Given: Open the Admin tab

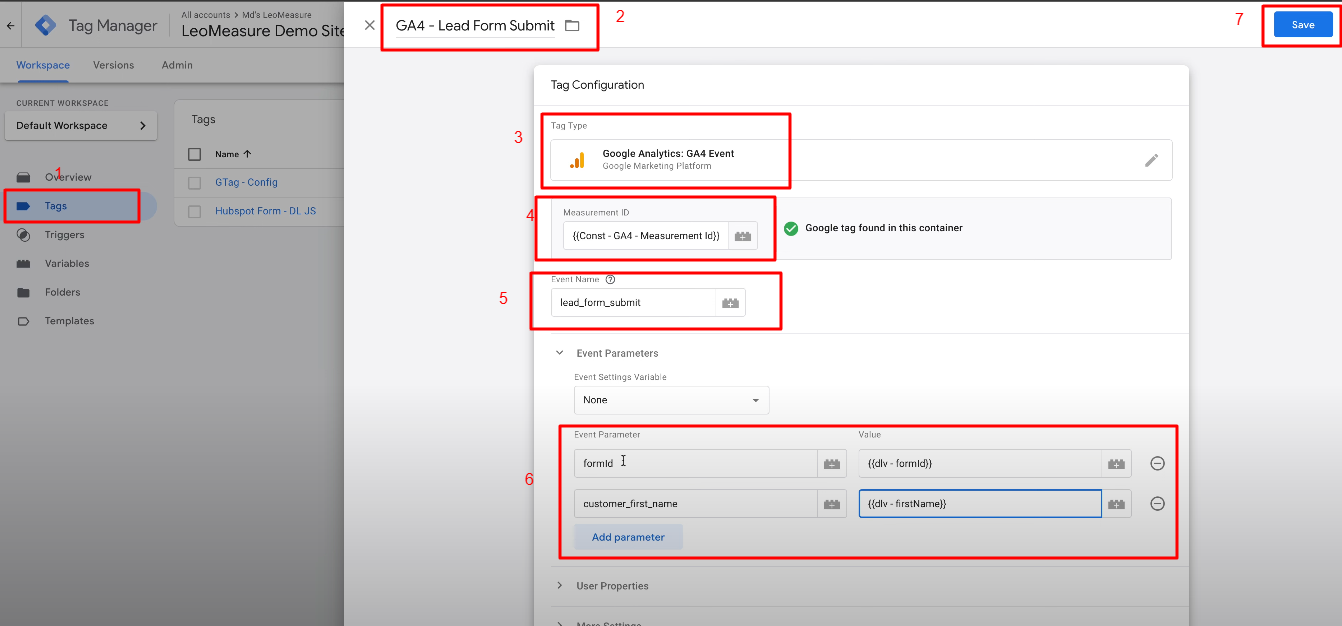Looking at the screenshot, I should (x=176, y=65).
